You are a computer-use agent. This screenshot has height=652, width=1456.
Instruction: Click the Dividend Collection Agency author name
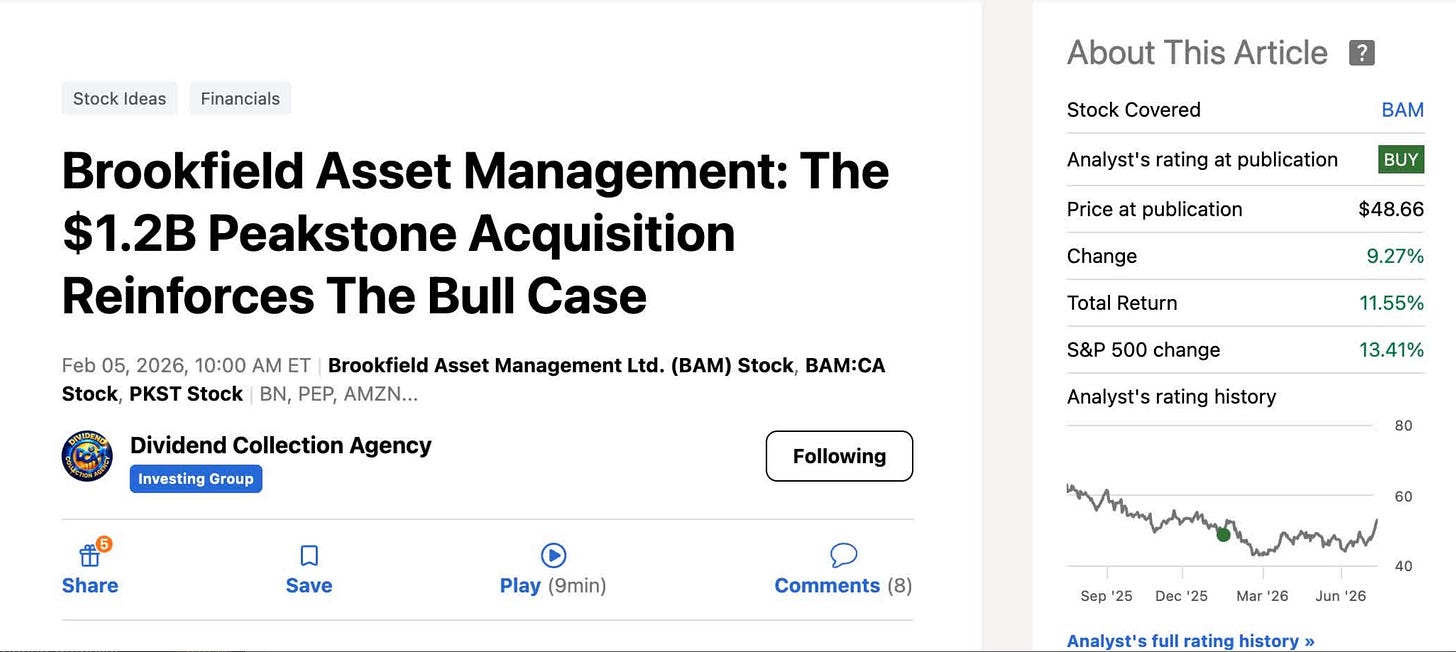click(x=281, y=445)
